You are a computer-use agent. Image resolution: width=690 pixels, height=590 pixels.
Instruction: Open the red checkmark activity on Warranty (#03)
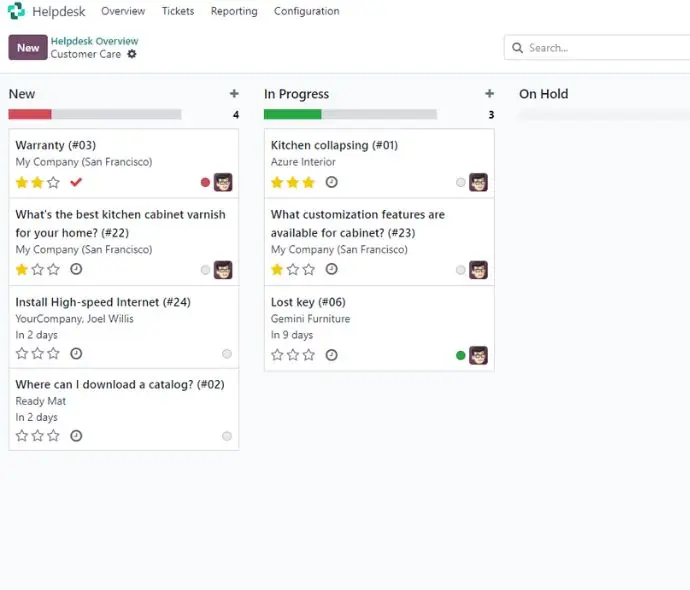tap(76, 182)
